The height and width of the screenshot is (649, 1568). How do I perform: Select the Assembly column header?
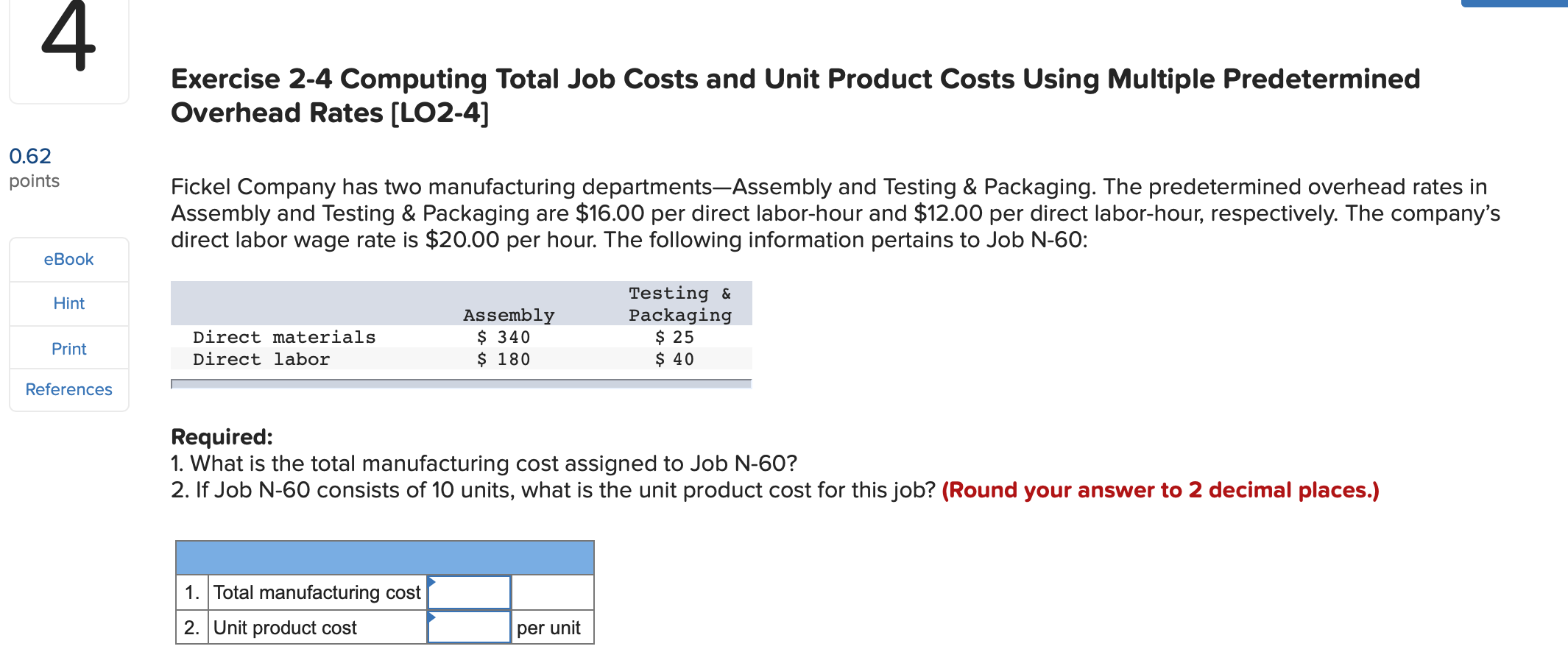[x=508, y=315]
